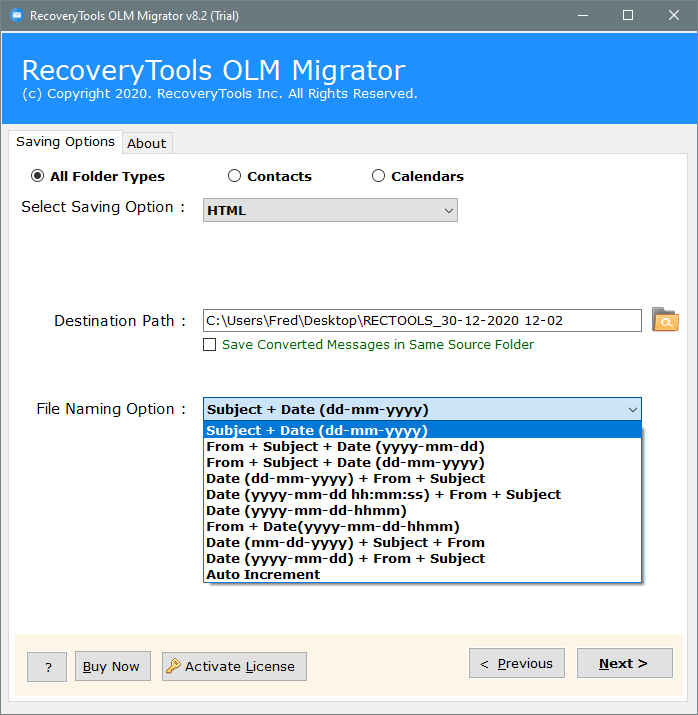This screenshot has height=715, width=698.
Task: Click the ? help button
Action: click(47, 667)
